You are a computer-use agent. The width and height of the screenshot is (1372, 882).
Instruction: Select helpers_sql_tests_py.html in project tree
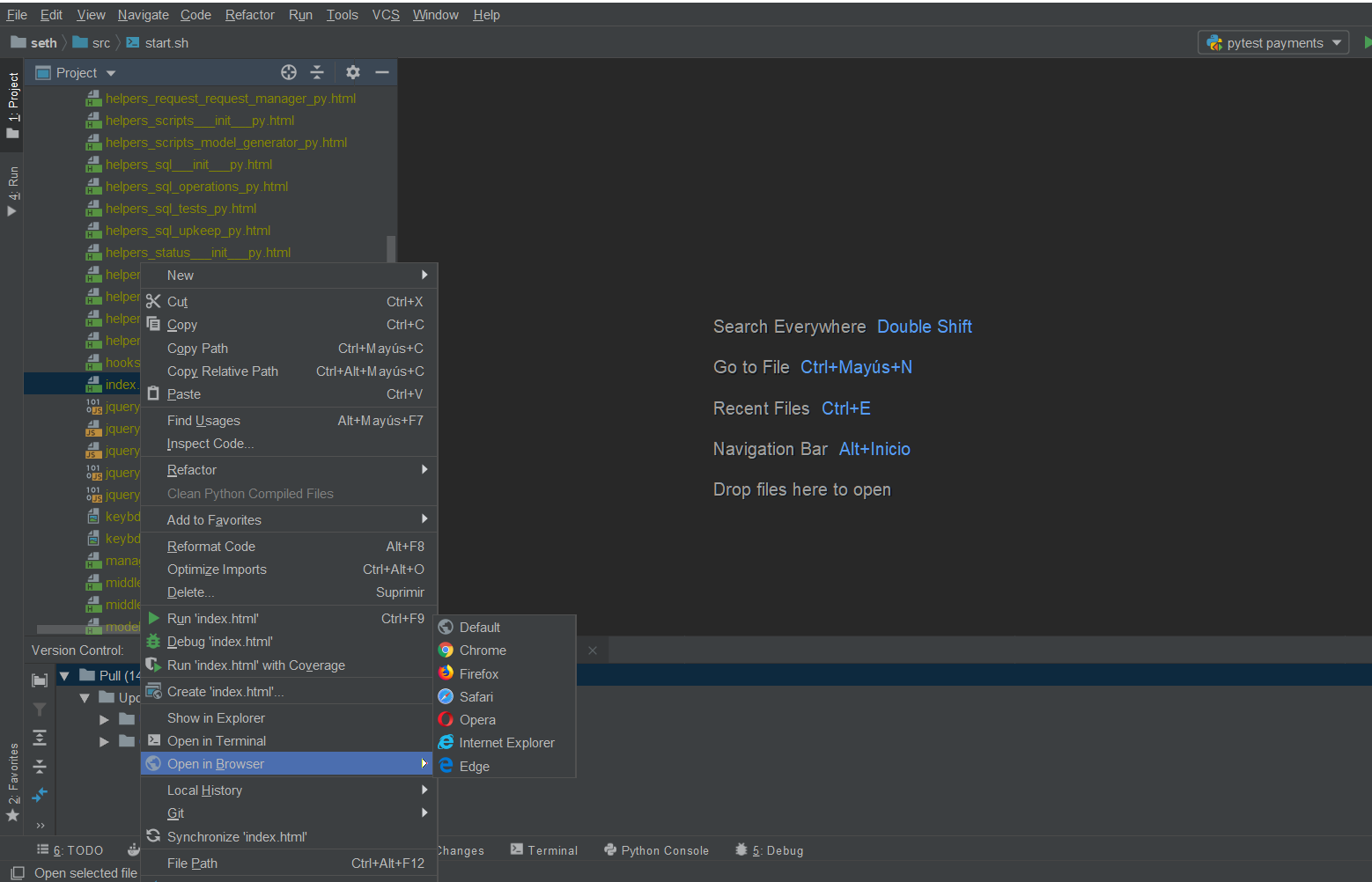(x=181, y=209)
